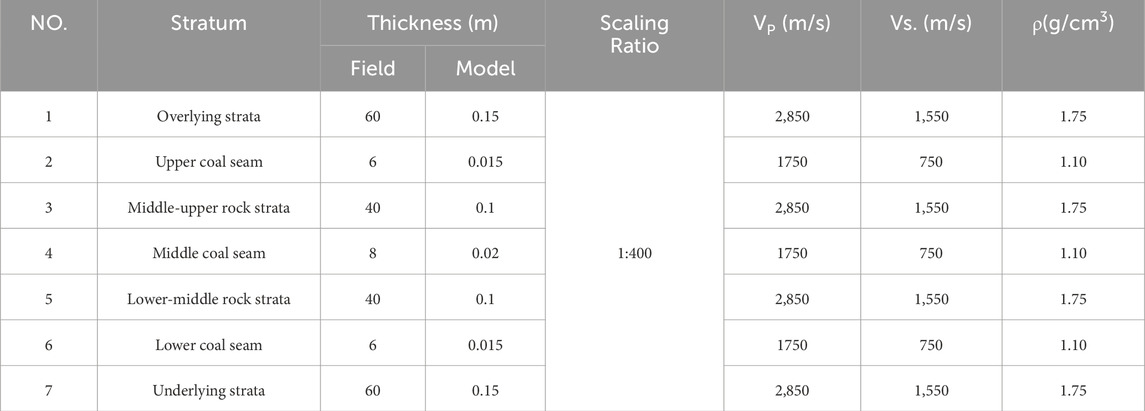The image size is (1145, 411).
Task: Click the NO. column header
Action: (x=49, y=23)
